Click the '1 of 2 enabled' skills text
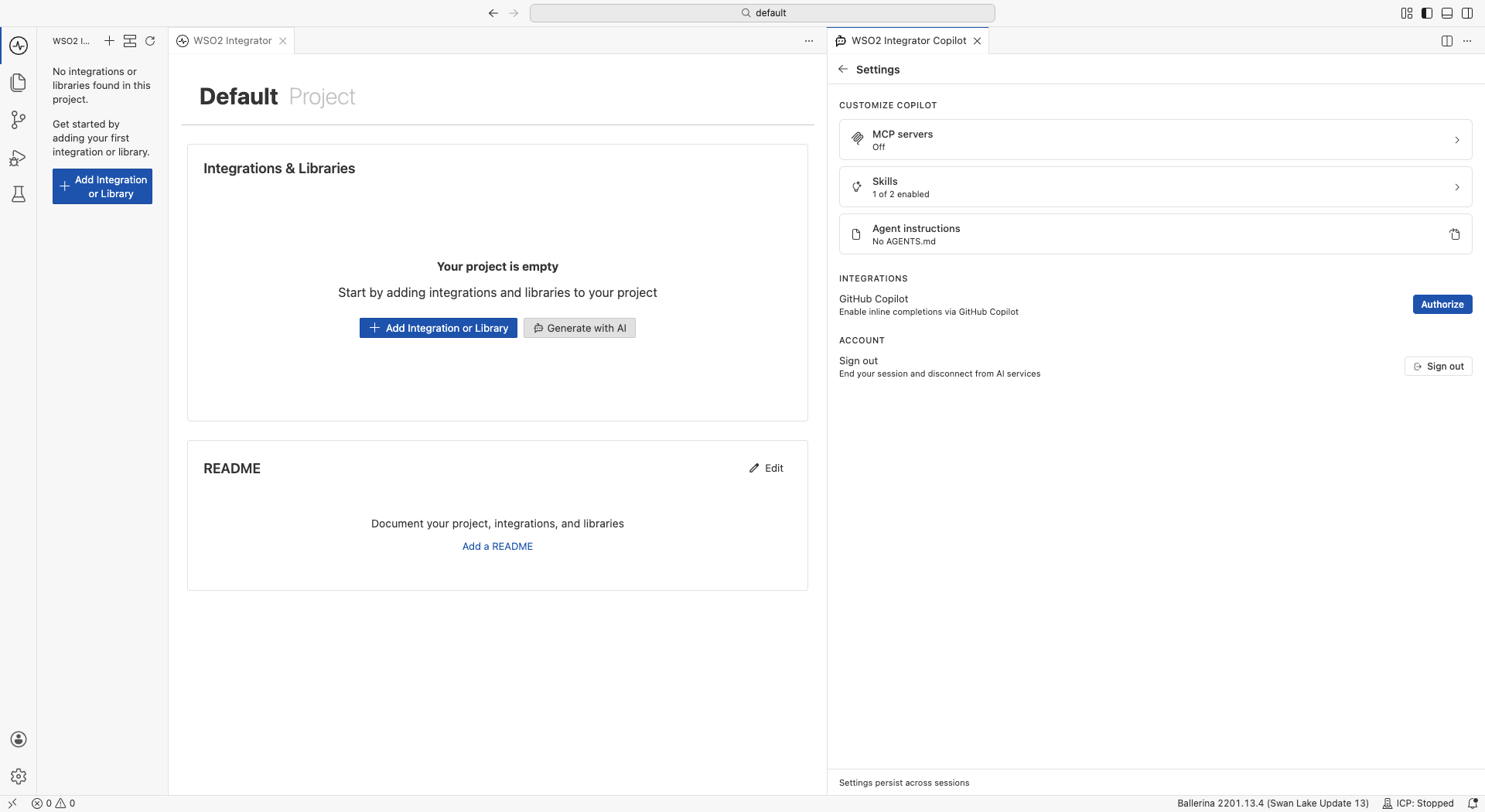Image resolution: width=1485 pixels, height=812 pixels. [x=901, y=194]
